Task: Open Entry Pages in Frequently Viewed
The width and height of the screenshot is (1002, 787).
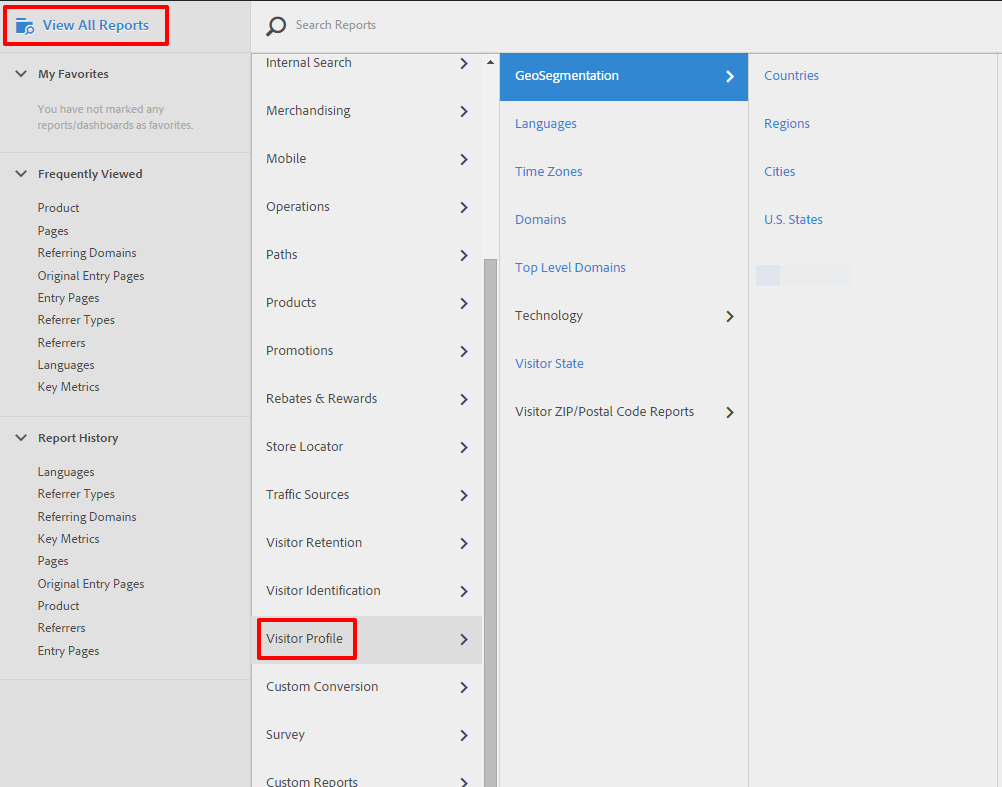Action: tap(68, 298)
